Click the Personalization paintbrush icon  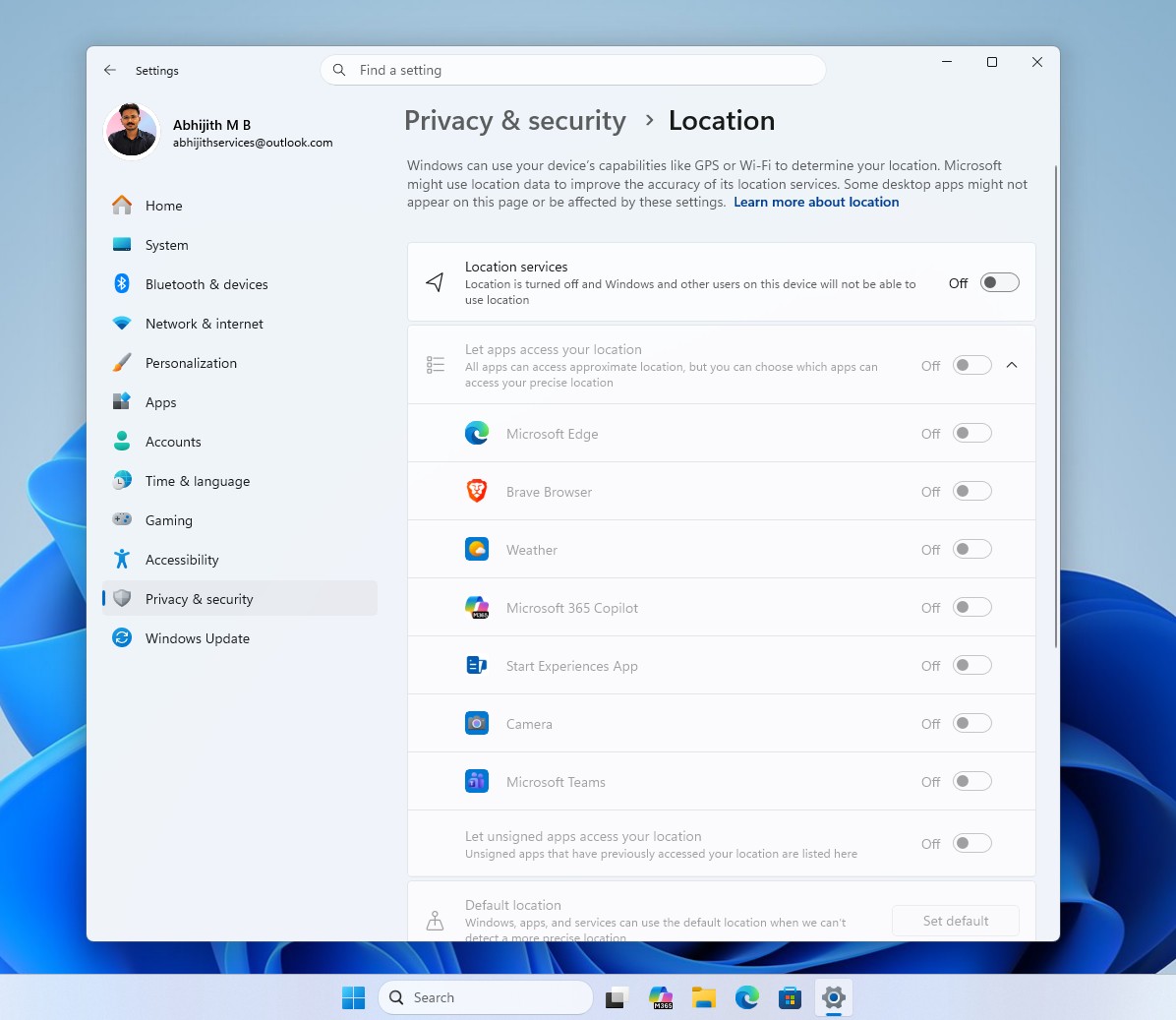pyautogui.click(x=122, y=362)
